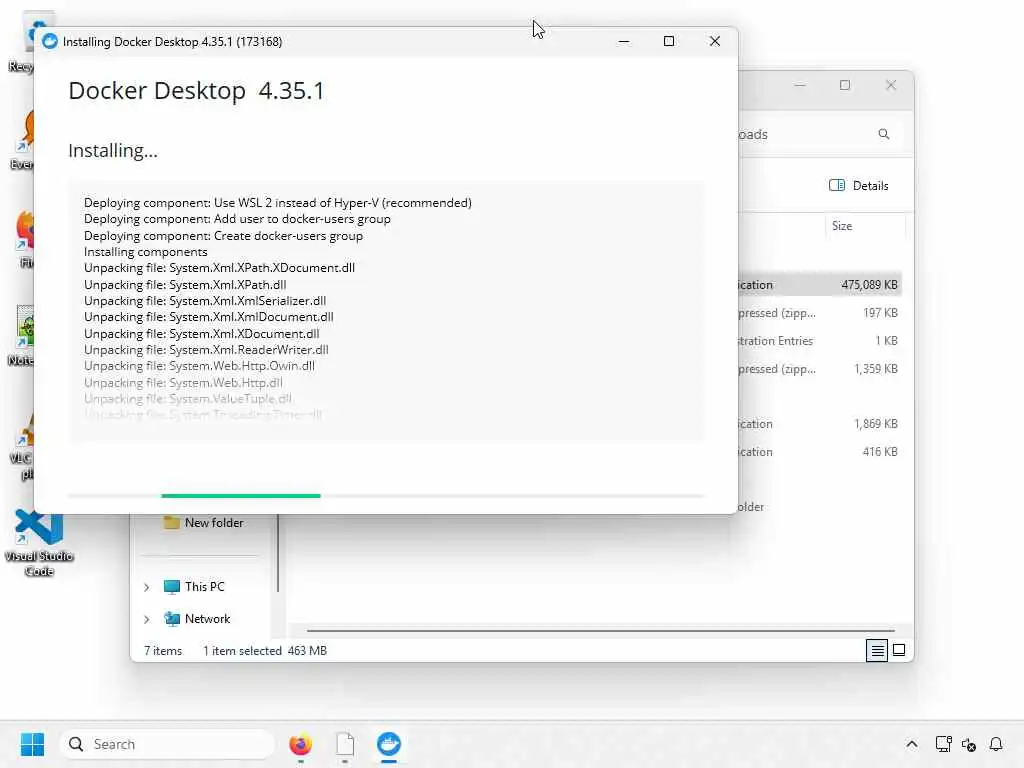Click the 'Unpacking file: System.Xml.ReaderWriter.dll' log line
The image size is (1024, 768).
[206, 349]
